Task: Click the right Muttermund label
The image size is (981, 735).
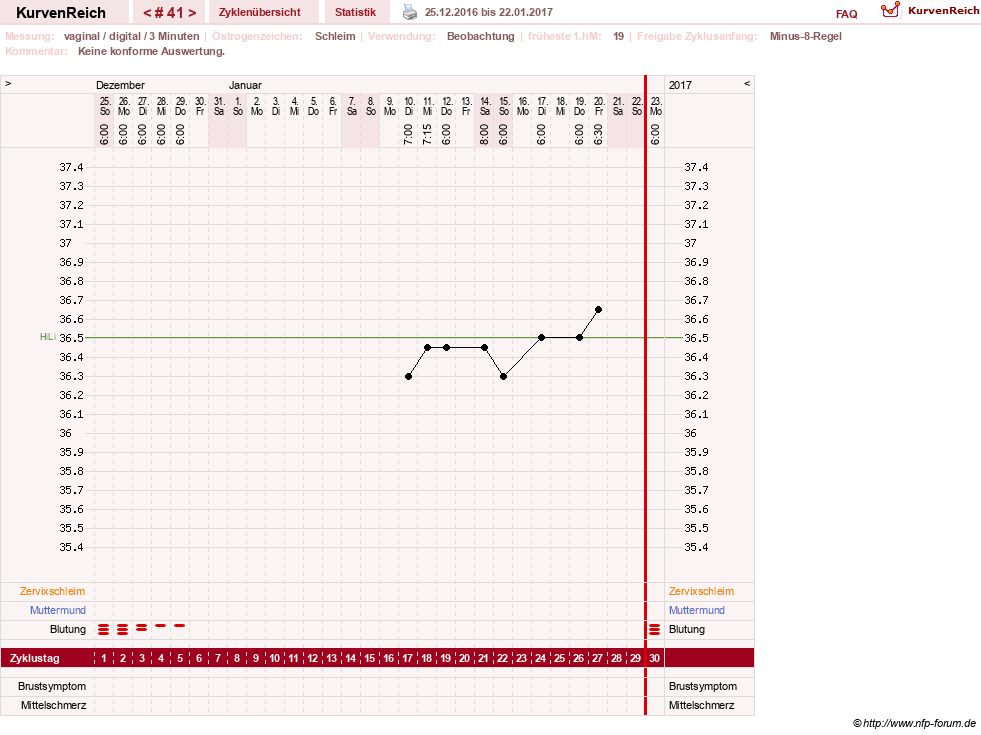Action: pyautogui.click(x=696, y=610)
